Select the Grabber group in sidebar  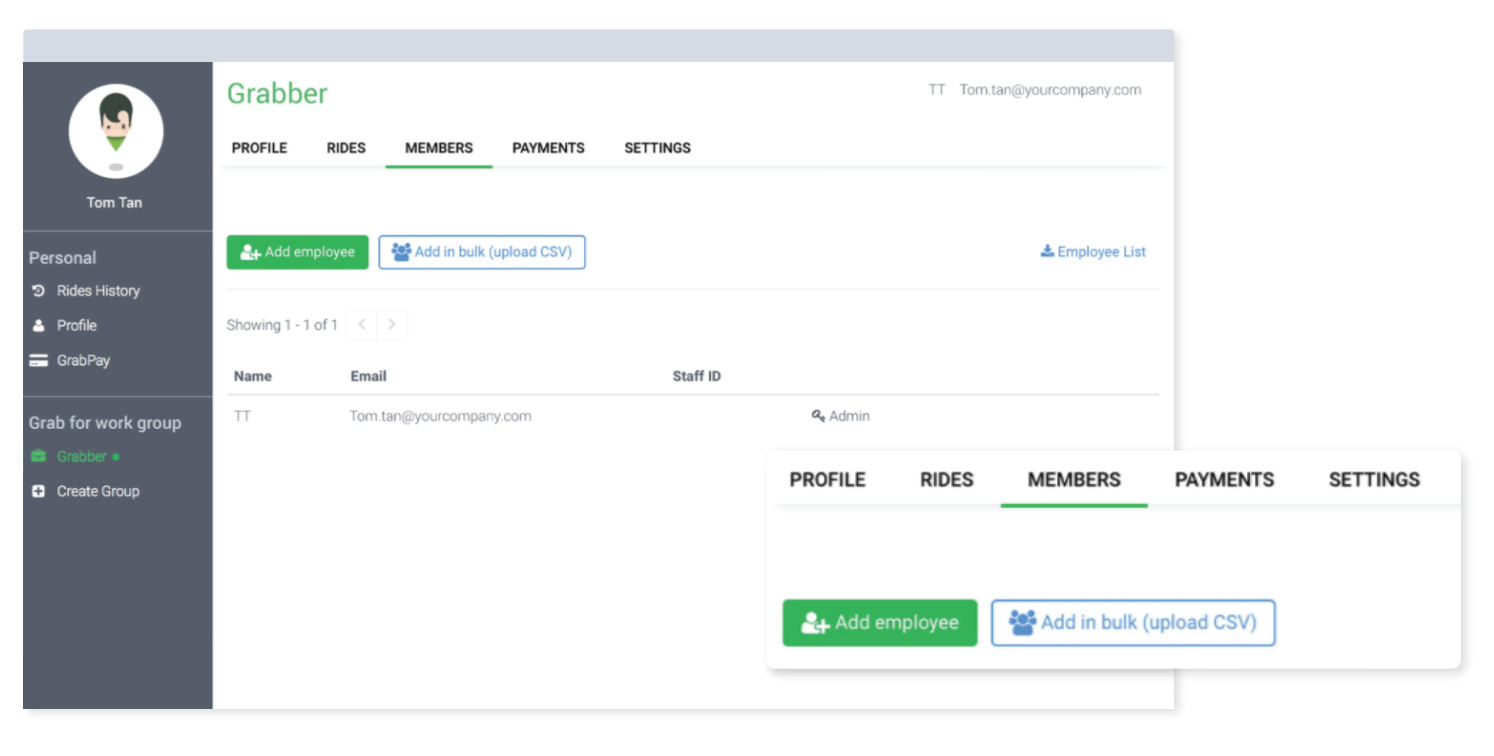point(81,456)
